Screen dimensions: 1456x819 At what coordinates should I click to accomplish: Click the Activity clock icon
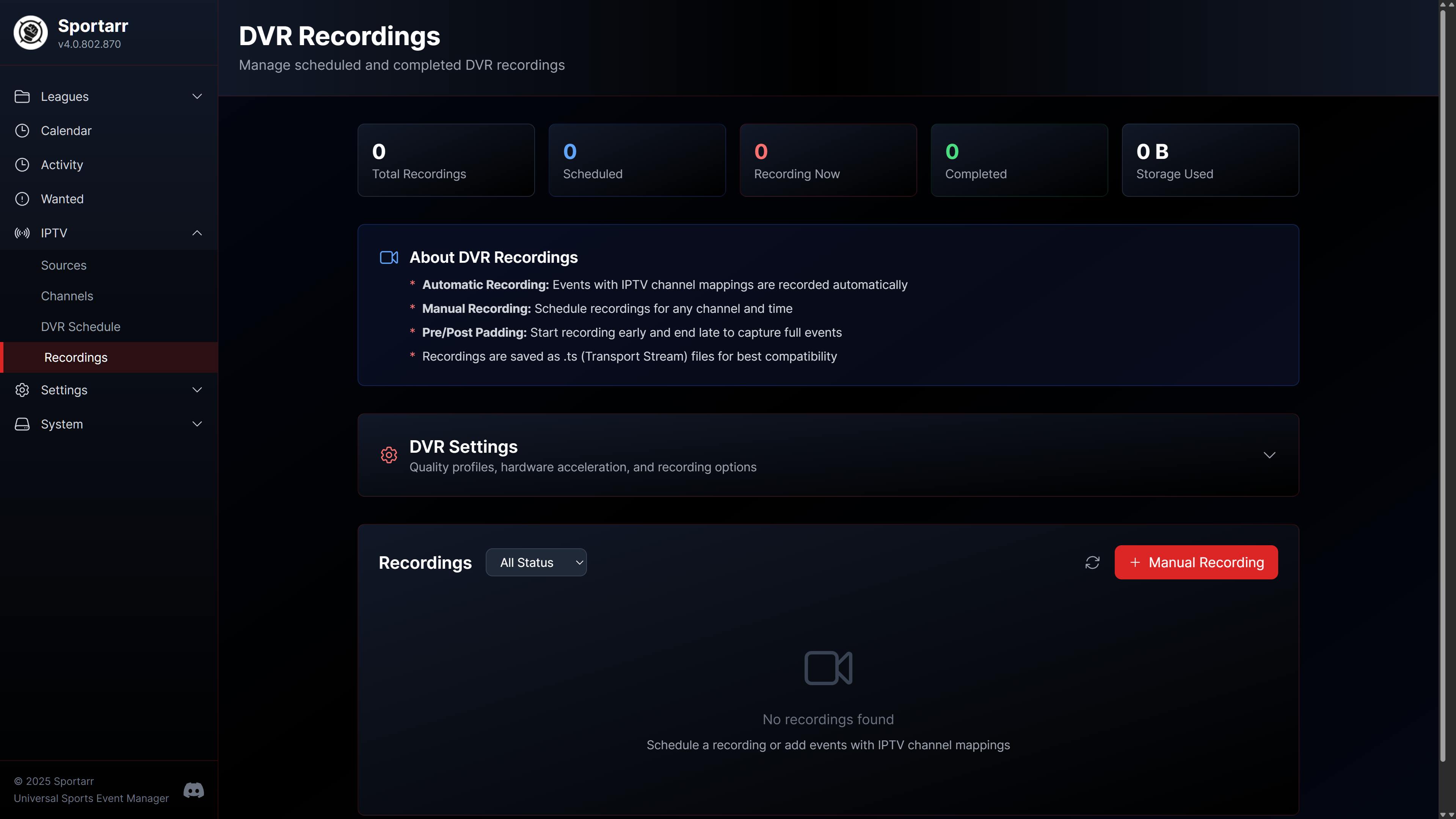pyautogui.click(x=22, y=165)
